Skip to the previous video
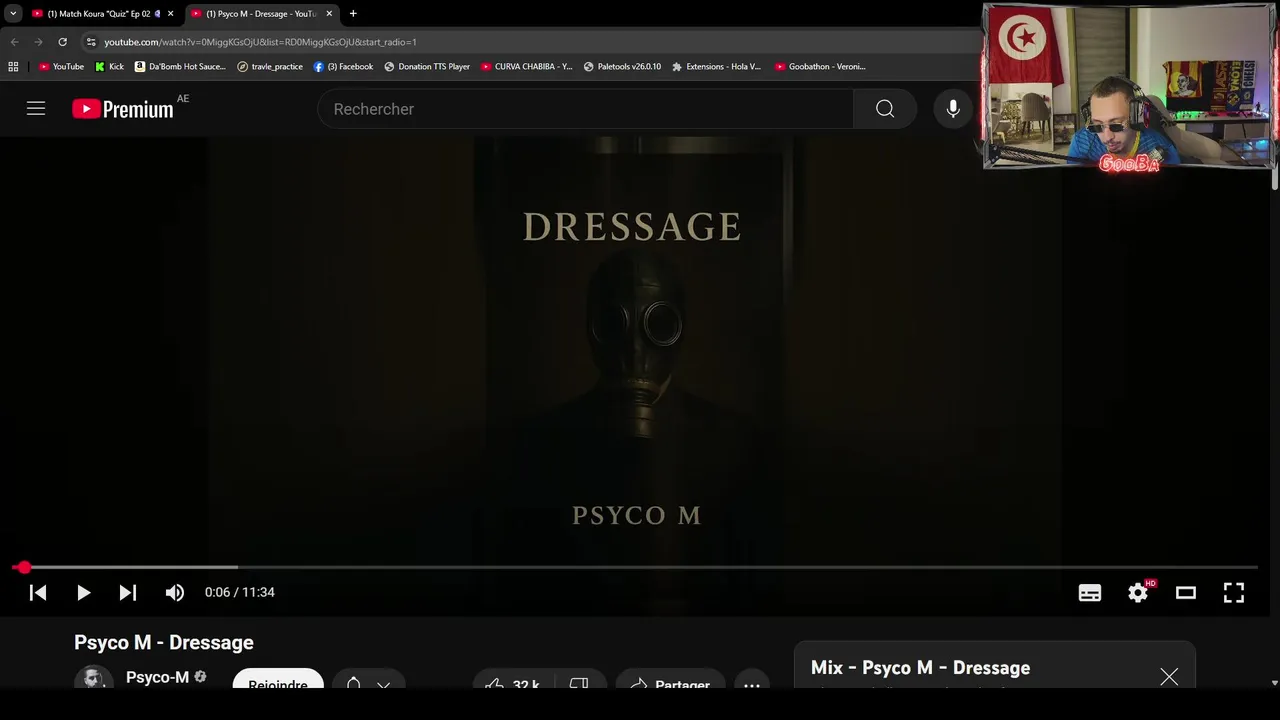The height and width of the screenshot is (720, 1280). (38, 593)
